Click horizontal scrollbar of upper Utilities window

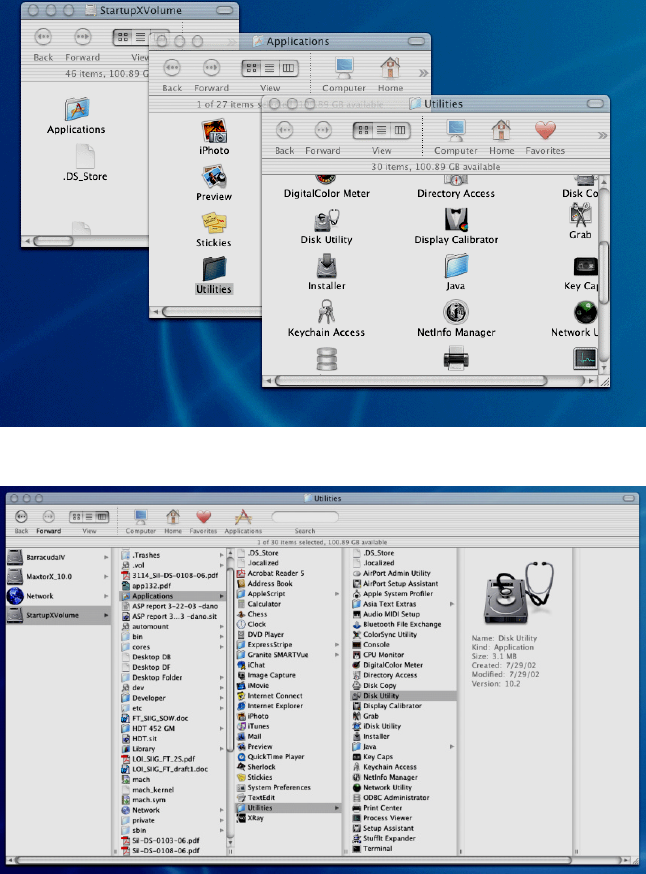[x=410, y=381]
